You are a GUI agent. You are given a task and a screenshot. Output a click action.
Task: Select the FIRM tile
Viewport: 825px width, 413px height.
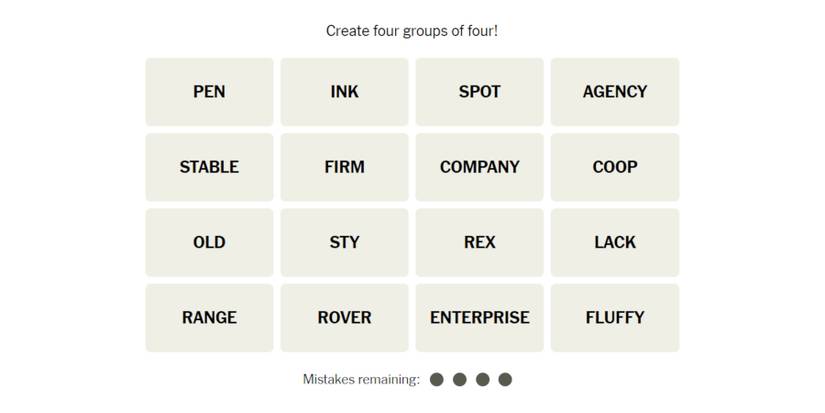344,167
